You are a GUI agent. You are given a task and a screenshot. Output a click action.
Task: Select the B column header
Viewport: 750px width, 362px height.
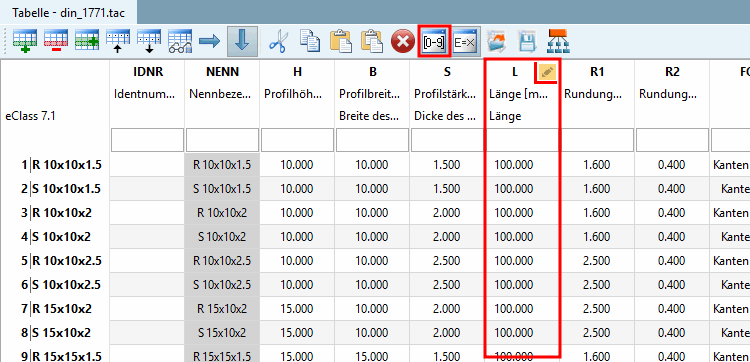coord(373,72)
